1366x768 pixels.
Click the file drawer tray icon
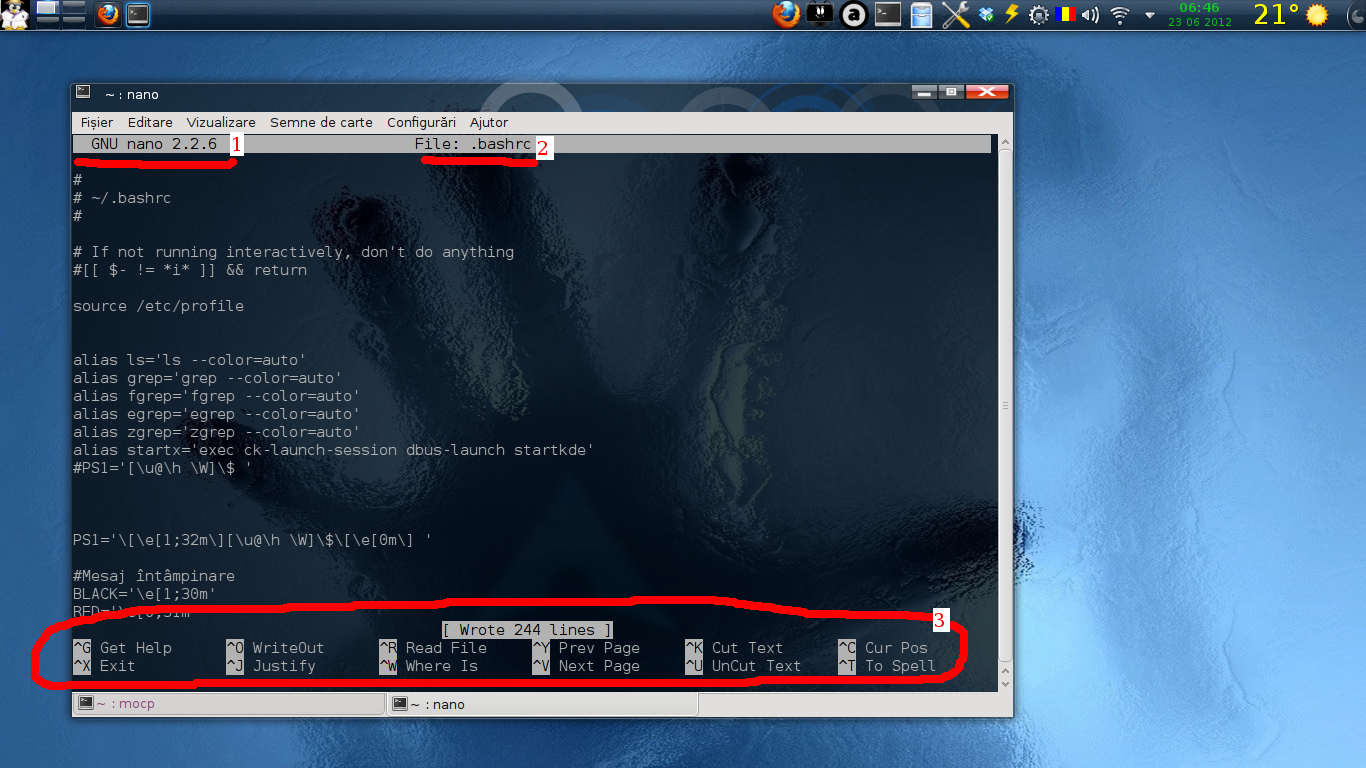click(921, 15)
